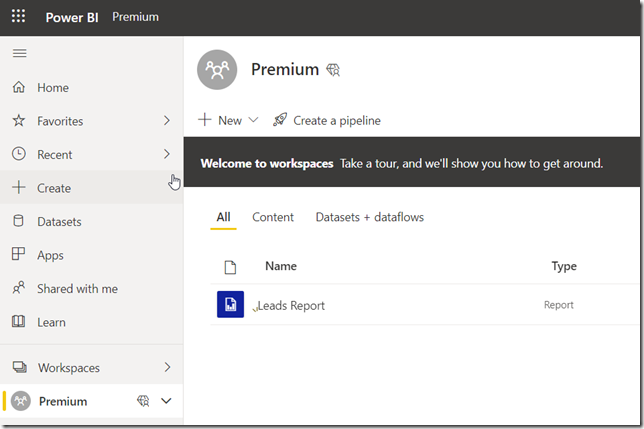Expand the Premium workspace dropdown chevron

[166, 401]
